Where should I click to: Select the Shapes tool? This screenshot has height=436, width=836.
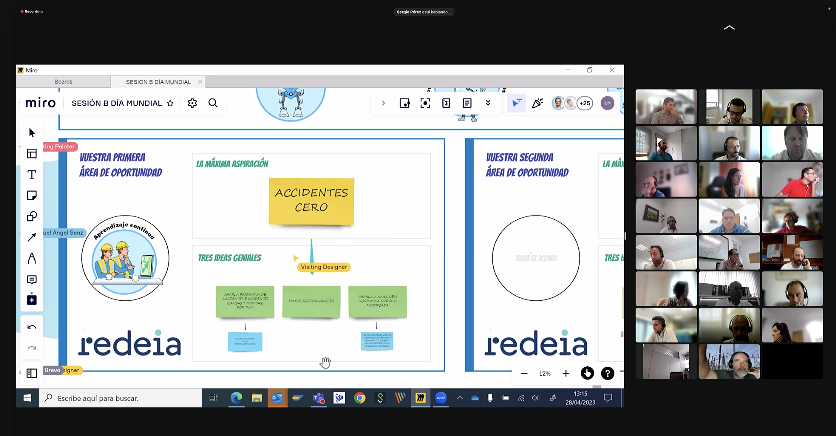[x=31, y=216]
